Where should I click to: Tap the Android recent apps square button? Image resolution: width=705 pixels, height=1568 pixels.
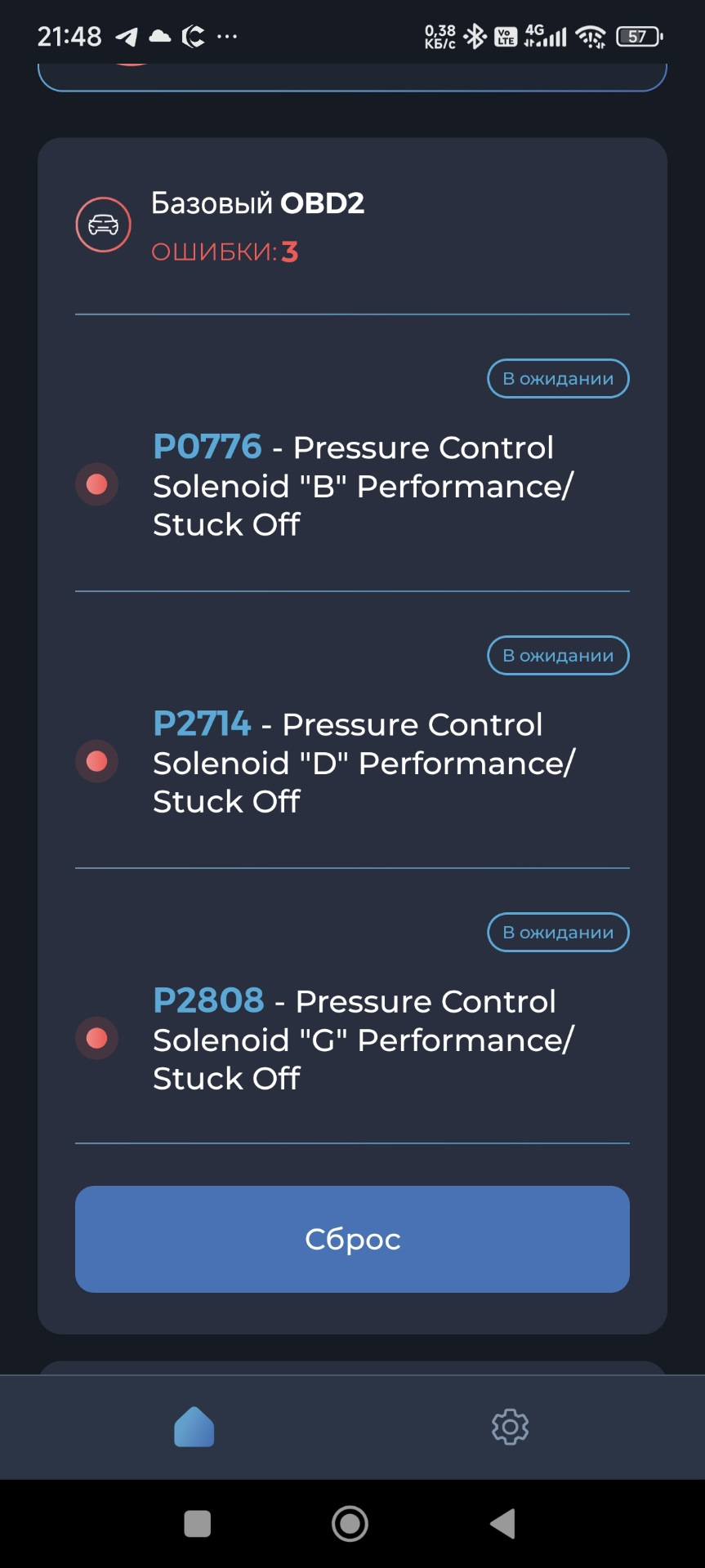pos(198,1524)
